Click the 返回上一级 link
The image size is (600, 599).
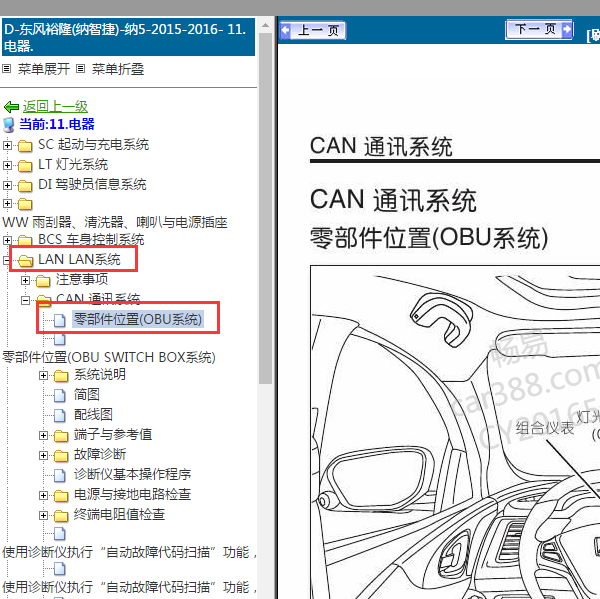click(x=55, y=106)
